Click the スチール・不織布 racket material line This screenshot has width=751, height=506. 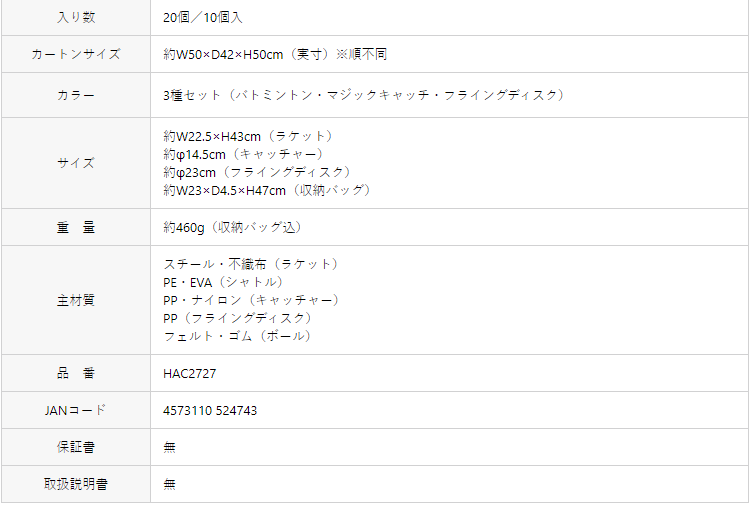(251, 264)
